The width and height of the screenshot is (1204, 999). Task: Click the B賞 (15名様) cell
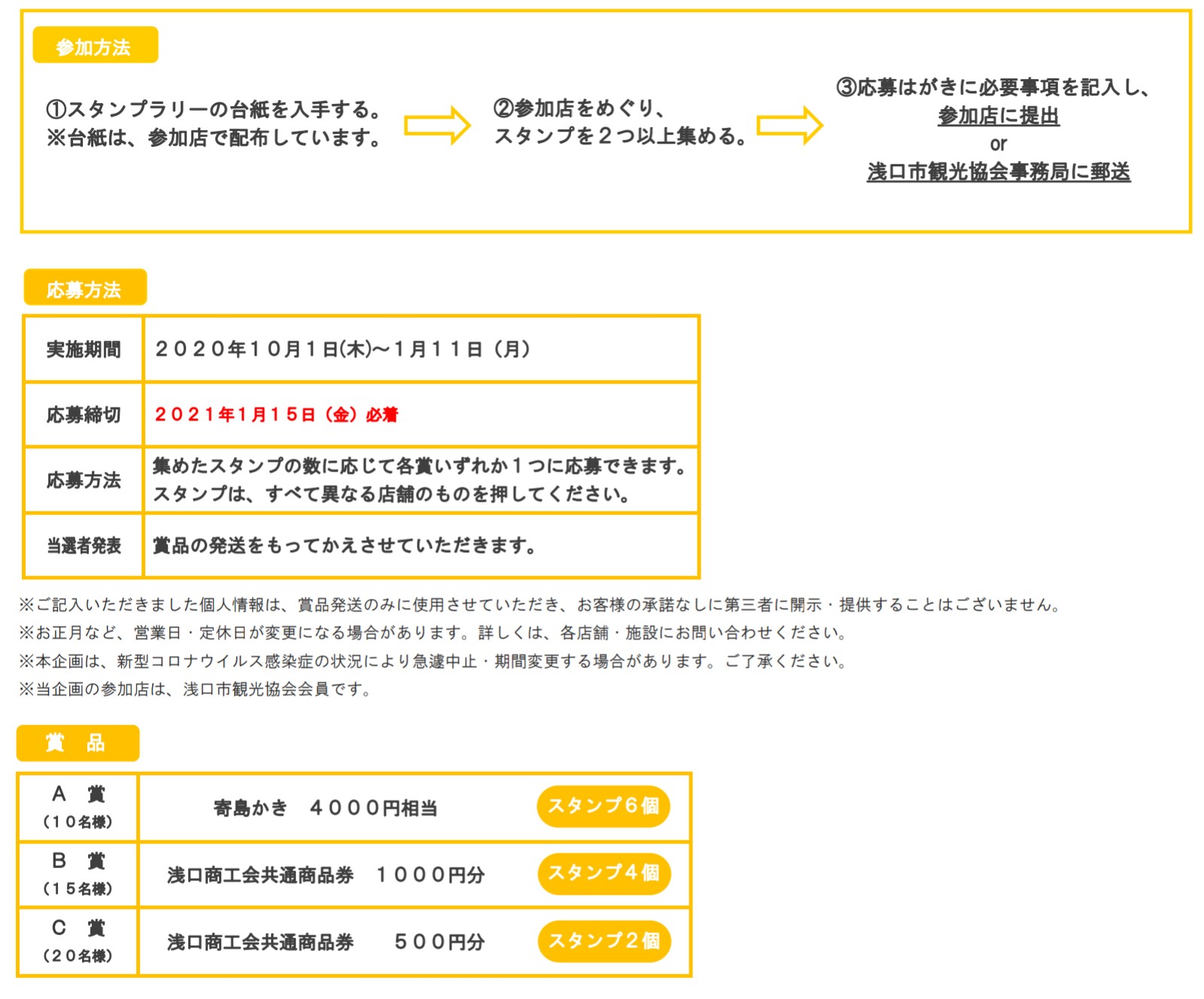click(78, 874)
